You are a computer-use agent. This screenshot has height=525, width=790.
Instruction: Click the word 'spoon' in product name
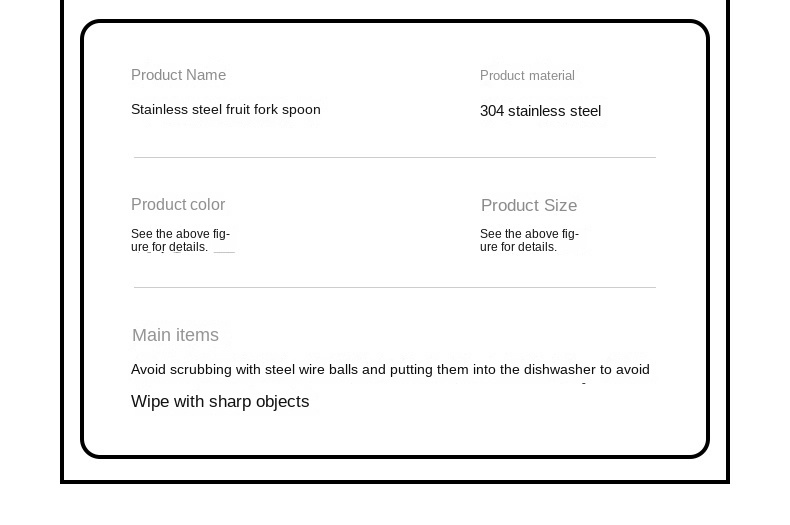(301, 110)
